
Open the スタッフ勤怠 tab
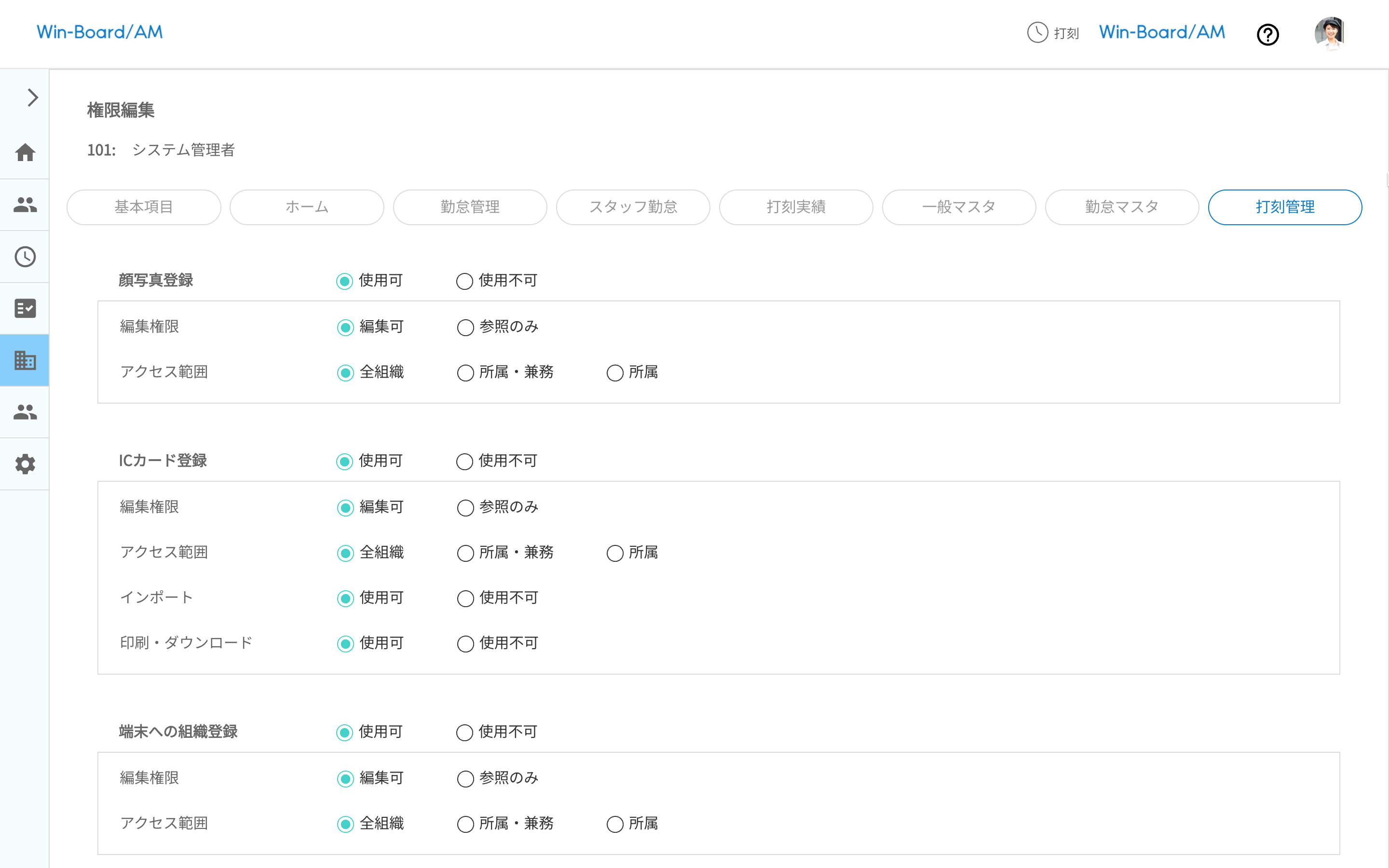(x=632, y=207)
